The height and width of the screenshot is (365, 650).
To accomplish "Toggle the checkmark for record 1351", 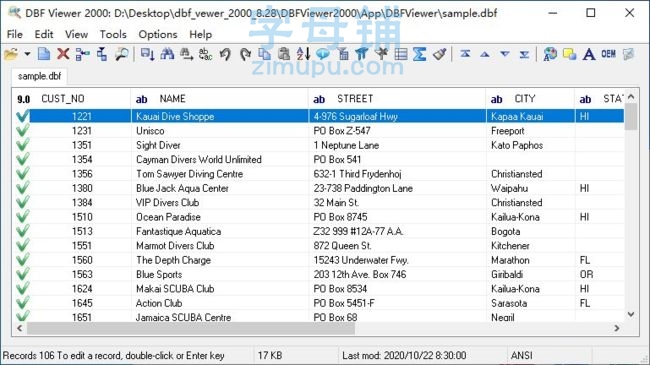I will tap(23, 145).
